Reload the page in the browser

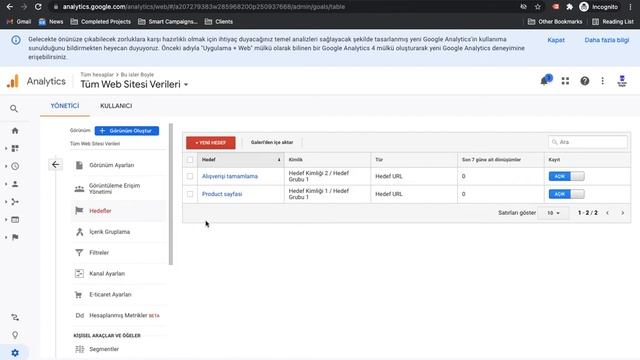coord(38,7)
